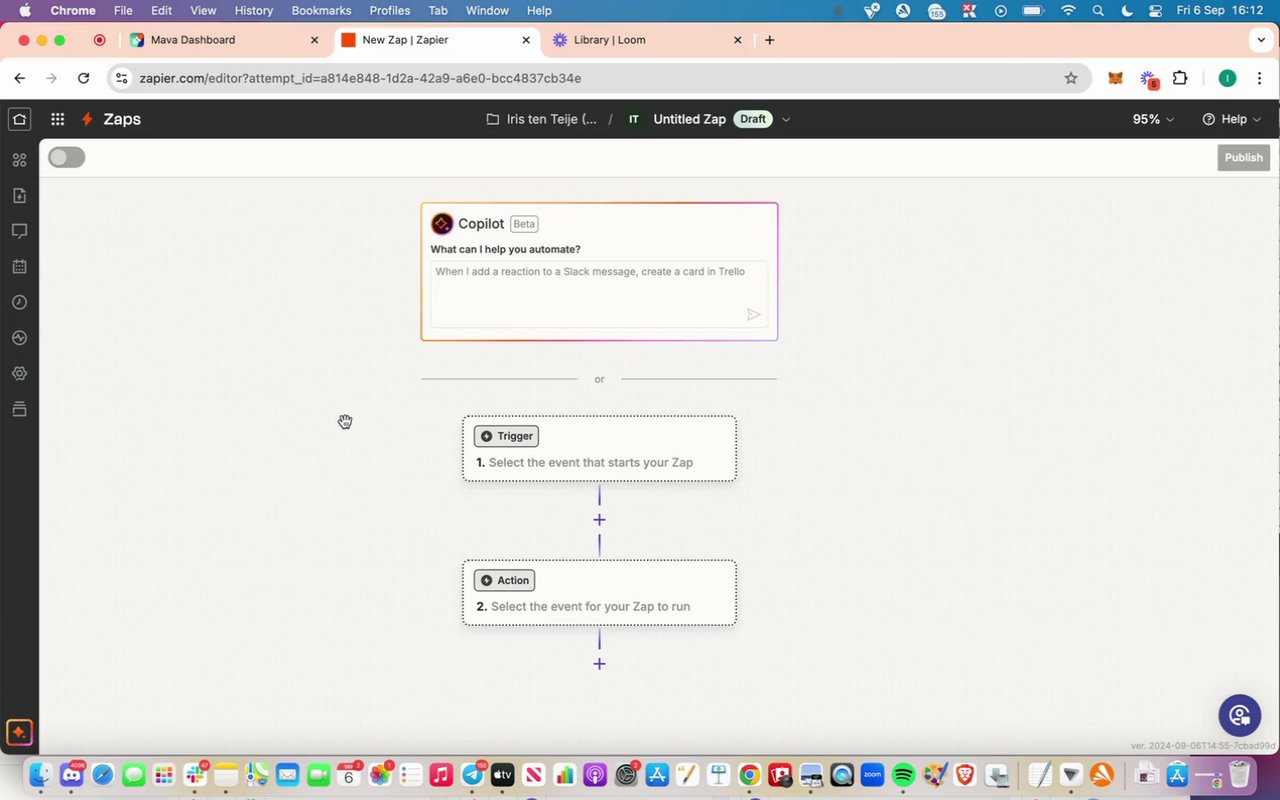Open the Zaps lightning bolt icon
The width and height of the screenshot is (1280, 800).
[87, 119]
